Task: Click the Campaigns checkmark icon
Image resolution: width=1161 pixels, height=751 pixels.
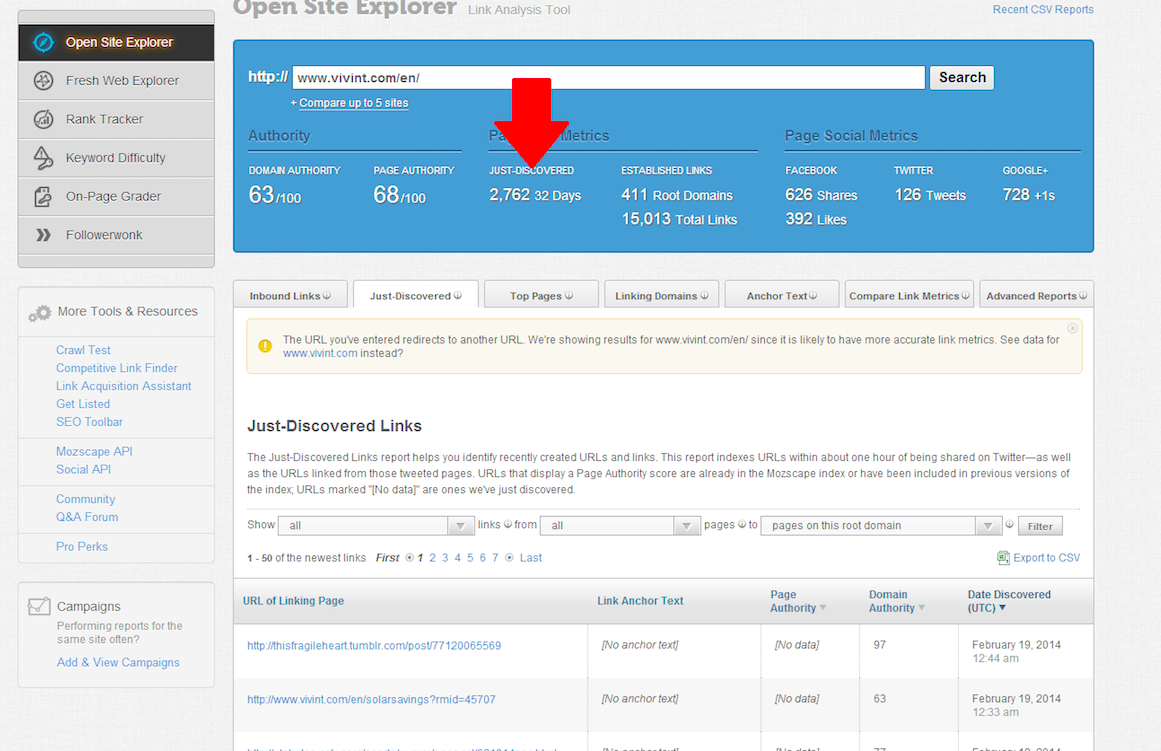Action: pyautogui.click(x=39, y=606)
